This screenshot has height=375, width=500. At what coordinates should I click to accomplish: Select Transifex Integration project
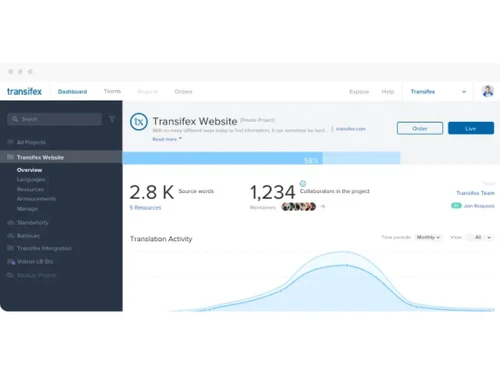[x=44, y=248]
